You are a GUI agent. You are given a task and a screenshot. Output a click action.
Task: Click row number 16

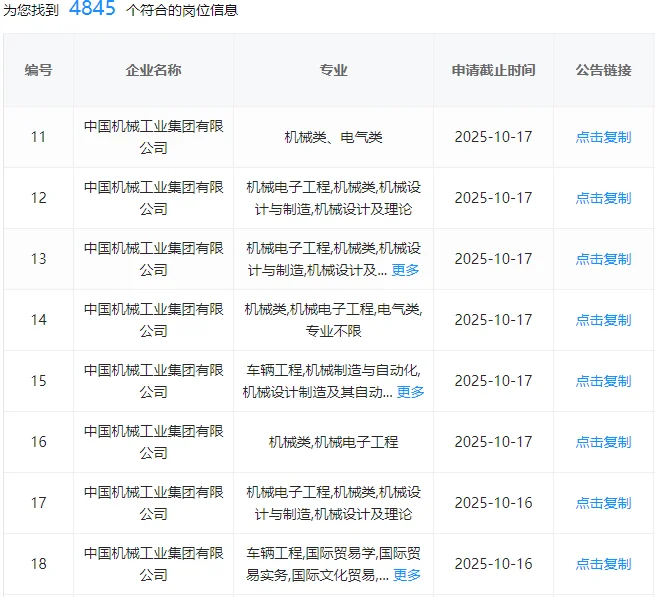click(38, 442)
